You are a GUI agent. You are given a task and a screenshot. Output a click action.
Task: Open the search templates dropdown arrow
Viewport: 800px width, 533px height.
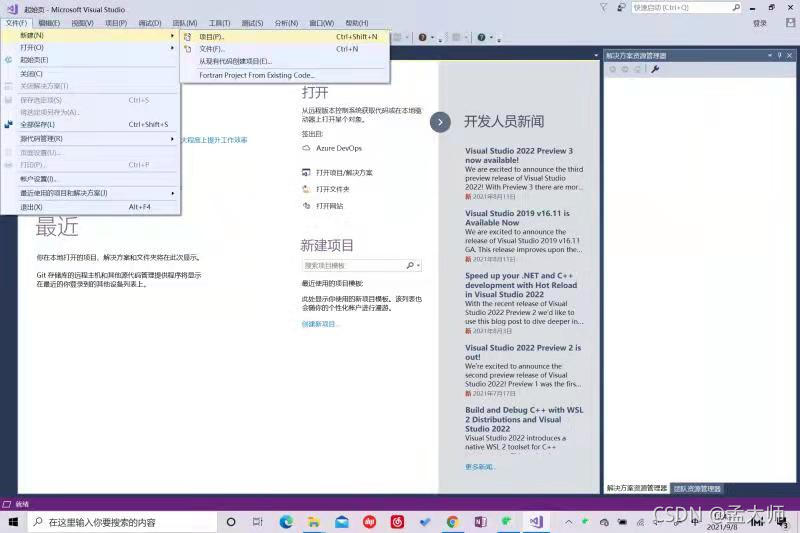(419, 266)
